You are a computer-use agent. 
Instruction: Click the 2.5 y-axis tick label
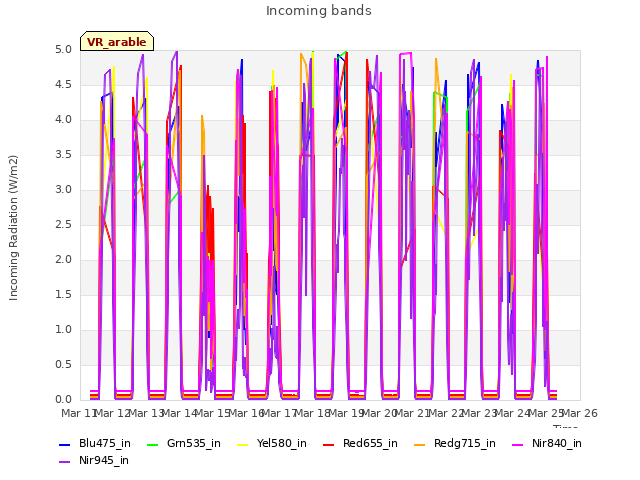(x=64, y=224)
